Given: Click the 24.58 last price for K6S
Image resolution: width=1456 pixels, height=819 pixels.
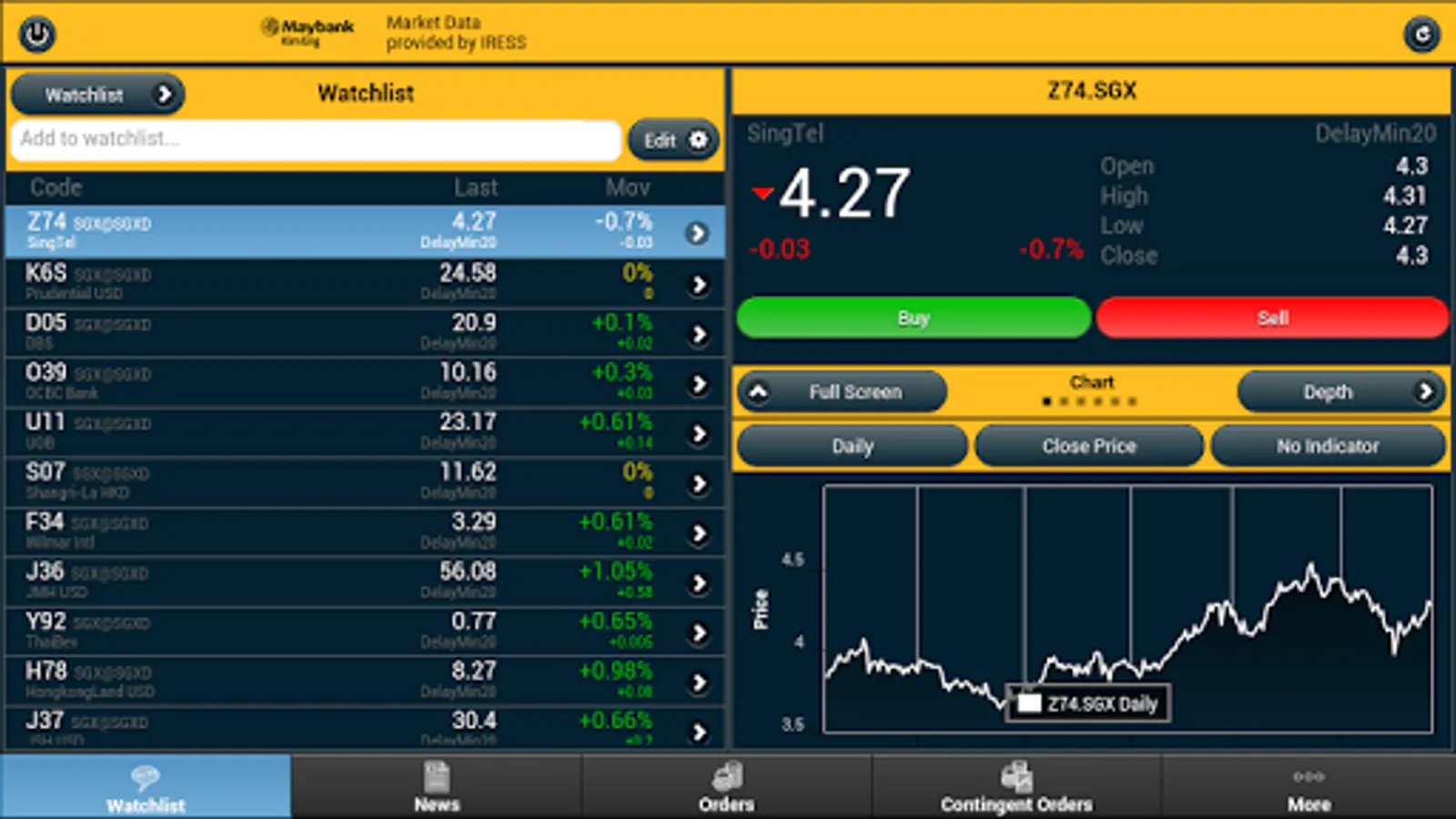Looking at the screenshot, I should coord(468,273).
